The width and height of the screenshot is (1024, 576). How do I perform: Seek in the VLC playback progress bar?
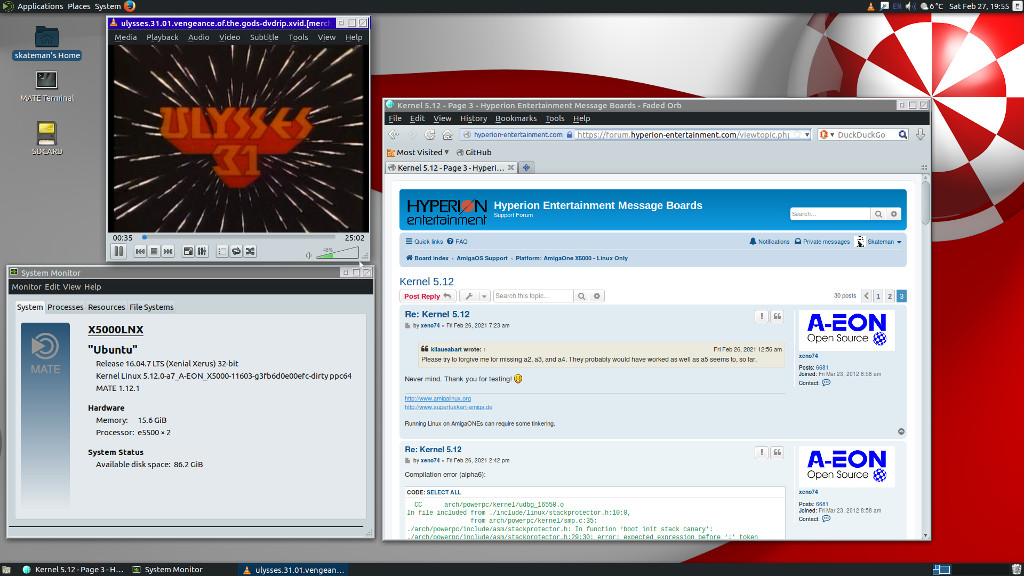[x=239, y=238]
